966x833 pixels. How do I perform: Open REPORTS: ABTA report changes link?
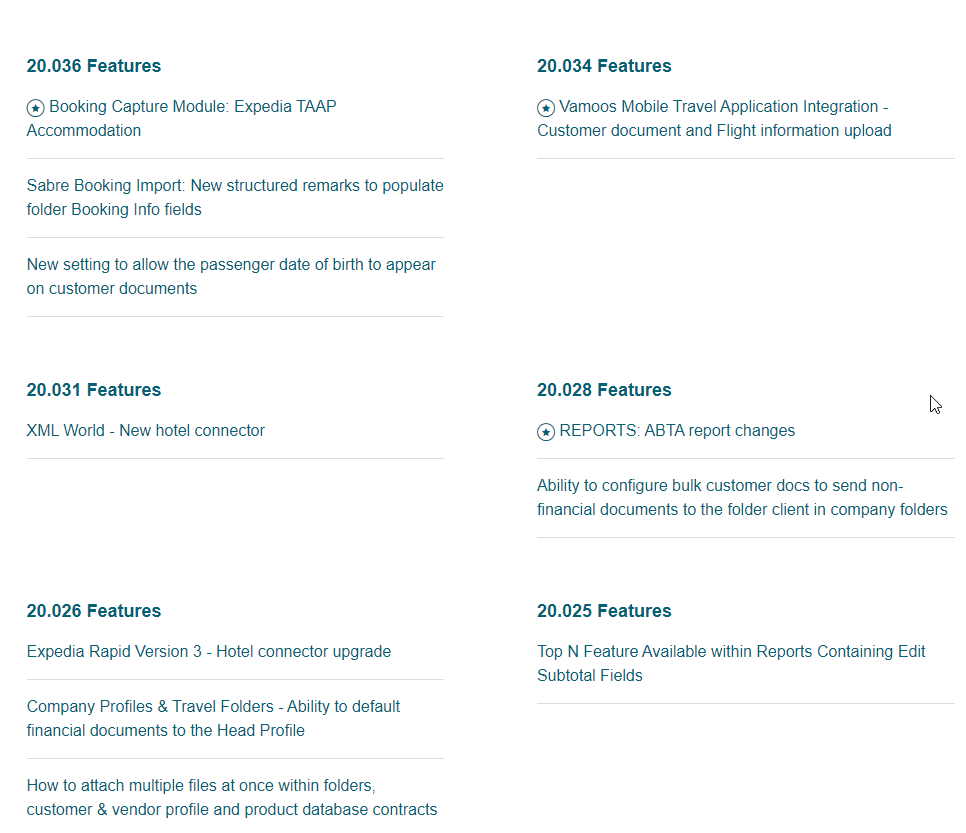pyautogui.click(x=666, y=430)
